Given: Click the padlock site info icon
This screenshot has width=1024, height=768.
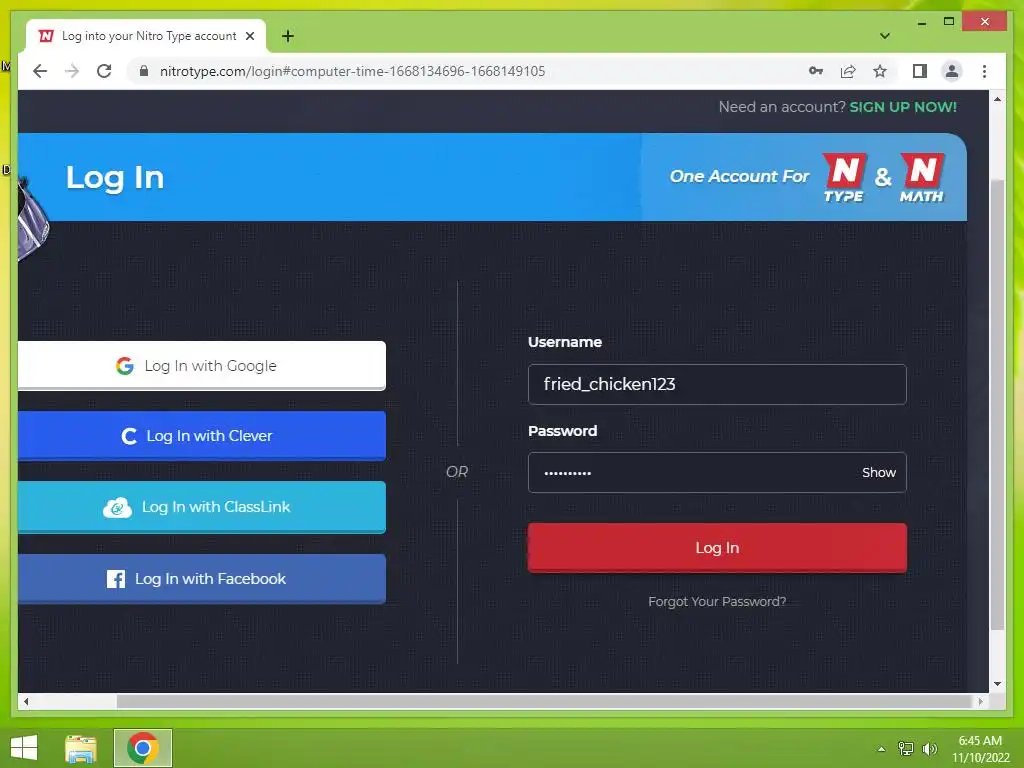Looking at the screenshot, I should 144,71.
